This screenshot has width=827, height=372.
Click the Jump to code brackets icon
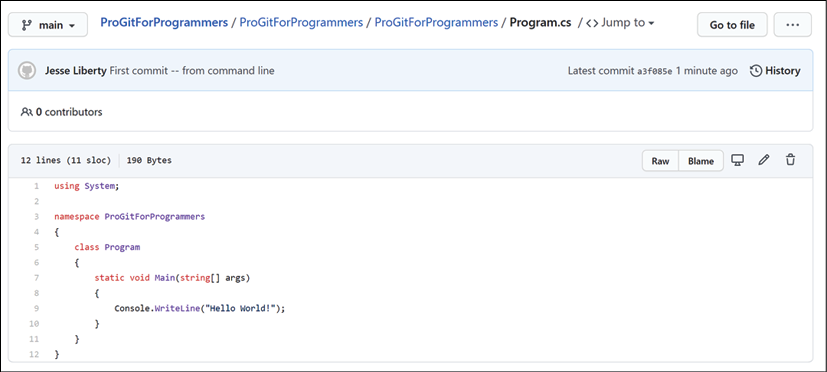tap(592, 23)
